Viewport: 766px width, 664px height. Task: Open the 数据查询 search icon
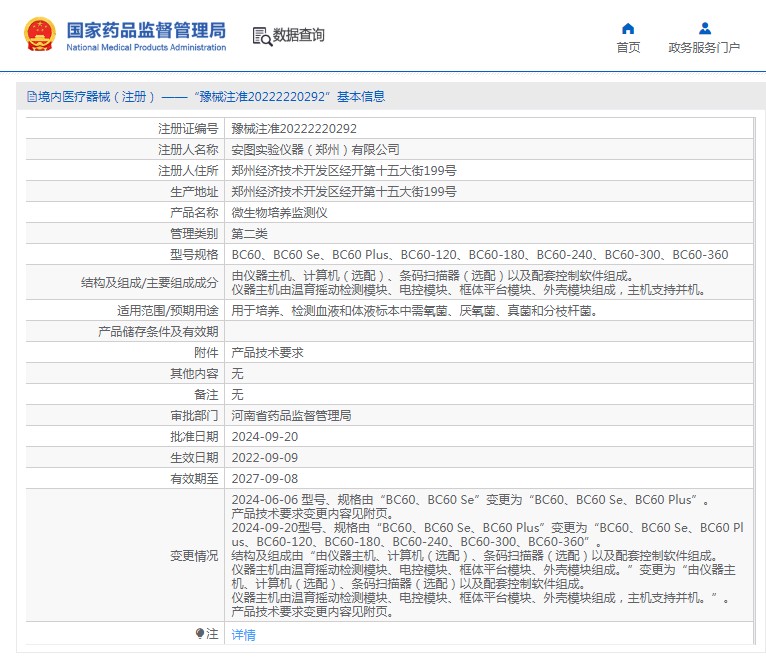coord(262,36)
